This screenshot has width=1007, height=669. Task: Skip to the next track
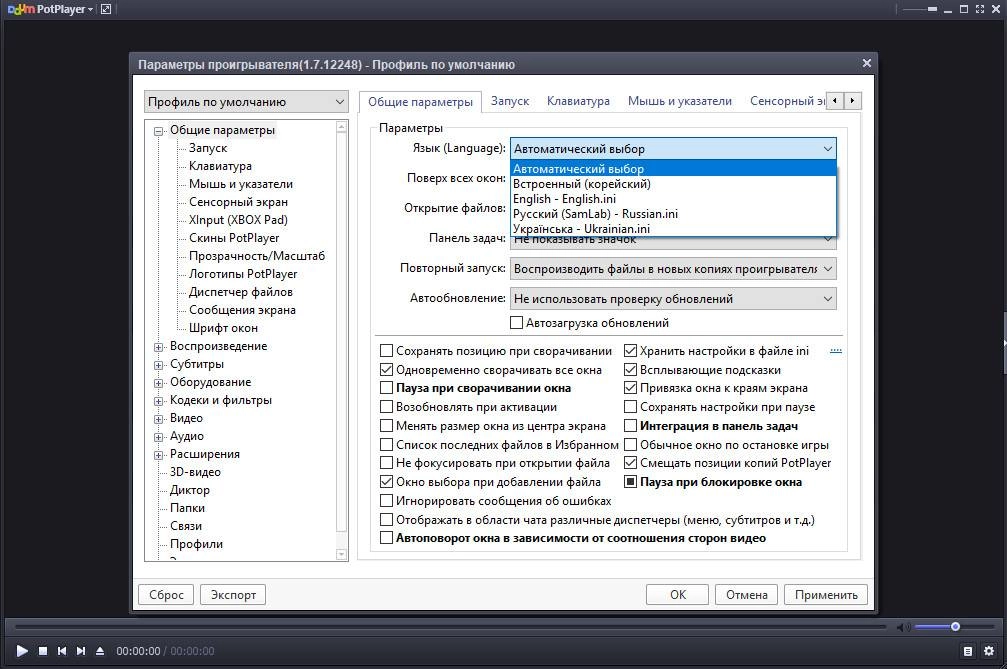pyautogui.click(x=81, y=651)
